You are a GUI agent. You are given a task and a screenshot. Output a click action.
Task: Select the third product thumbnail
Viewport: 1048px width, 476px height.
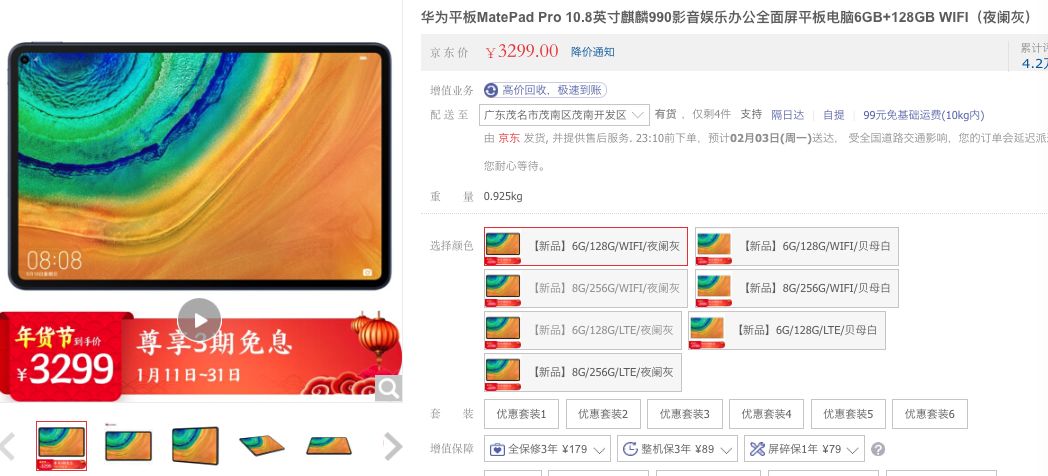tap(195, 446)
